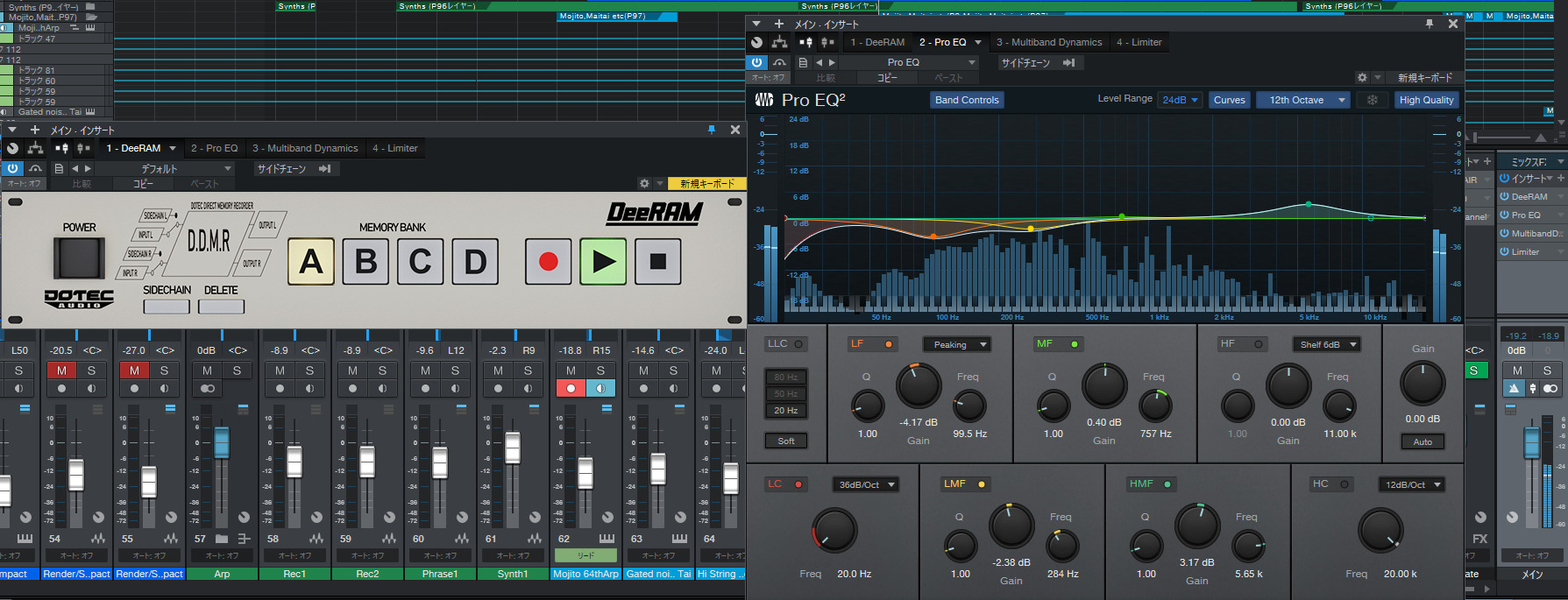The image size is (1568, 600).
Task: Switch to 4 - Limiter tab in Pro EQ window
Action: click(1139, 42)
